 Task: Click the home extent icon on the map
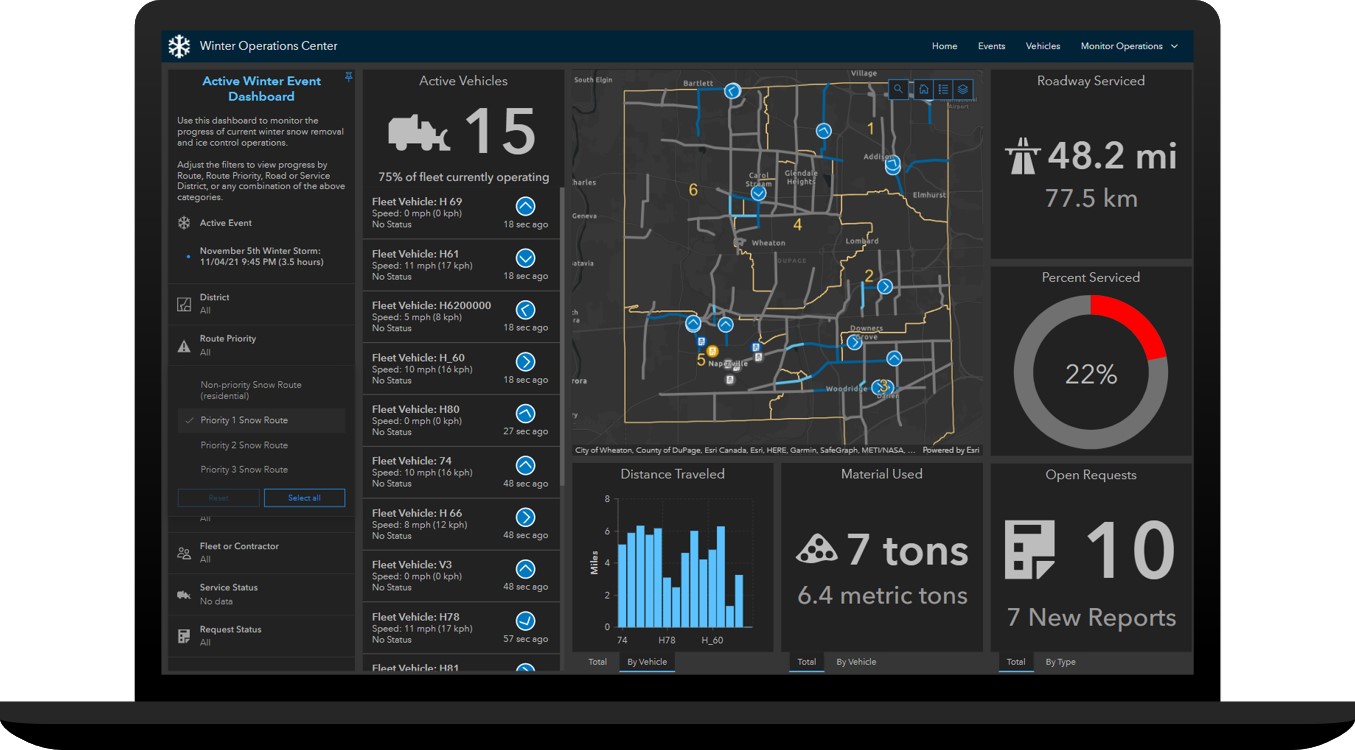point(923,89)
